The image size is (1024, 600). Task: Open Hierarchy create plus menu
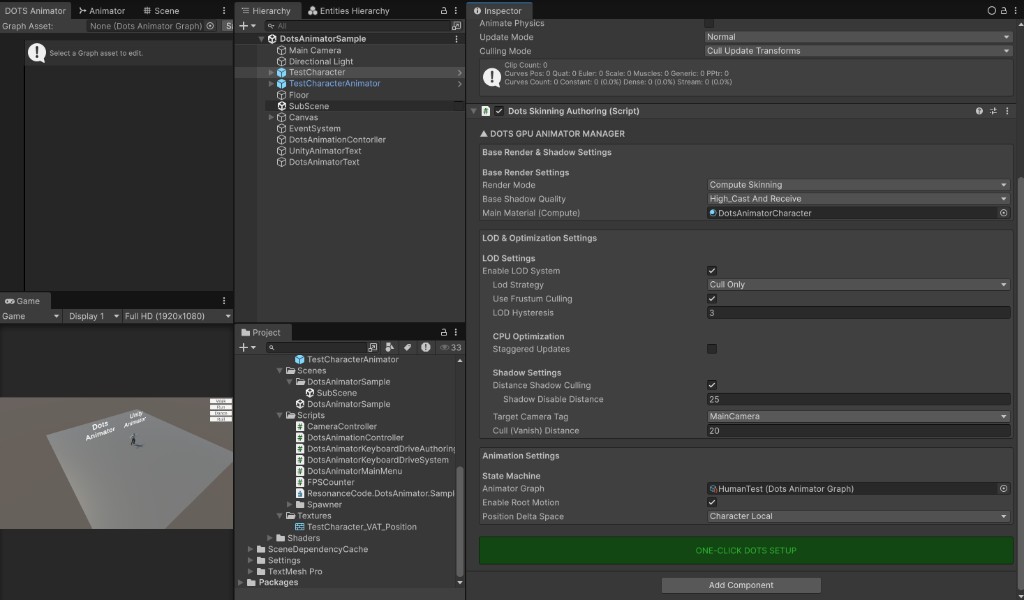point(248,26)
